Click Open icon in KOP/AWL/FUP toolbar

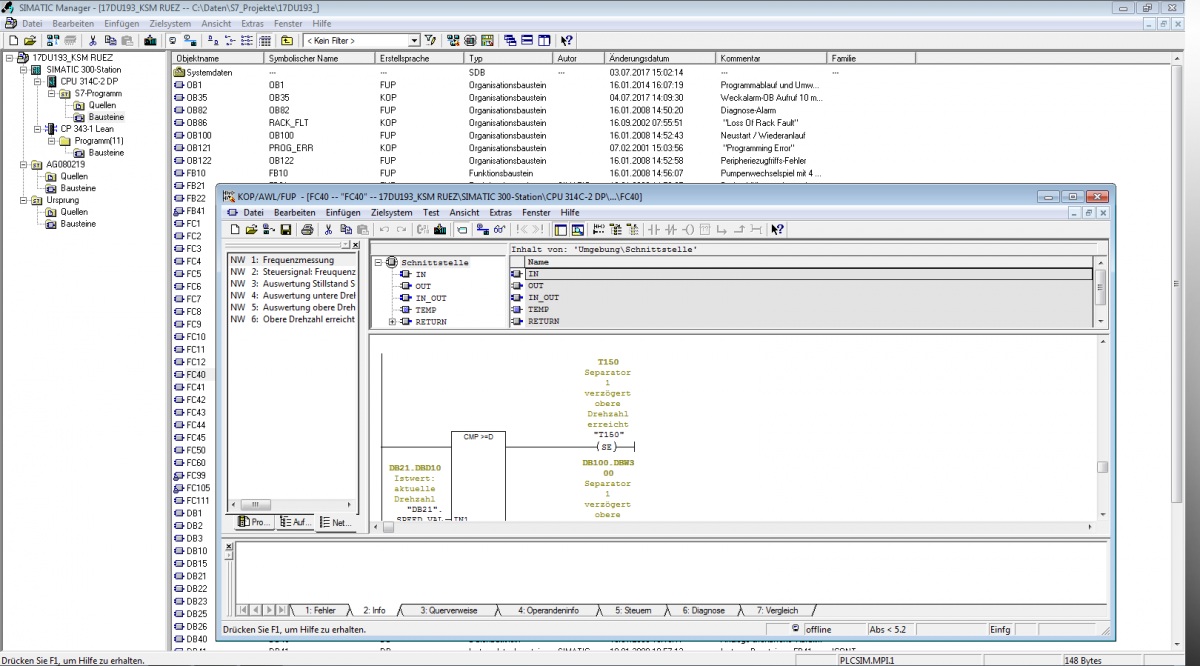tap(253, 230)
